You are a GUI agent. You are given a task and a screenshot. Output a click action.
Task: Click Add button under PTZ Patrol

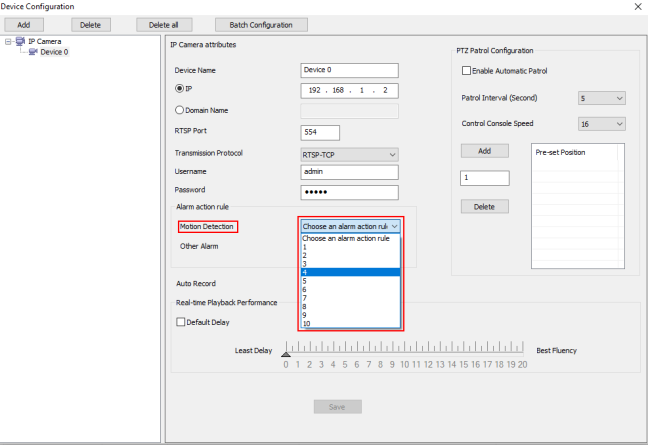(485, 151)
